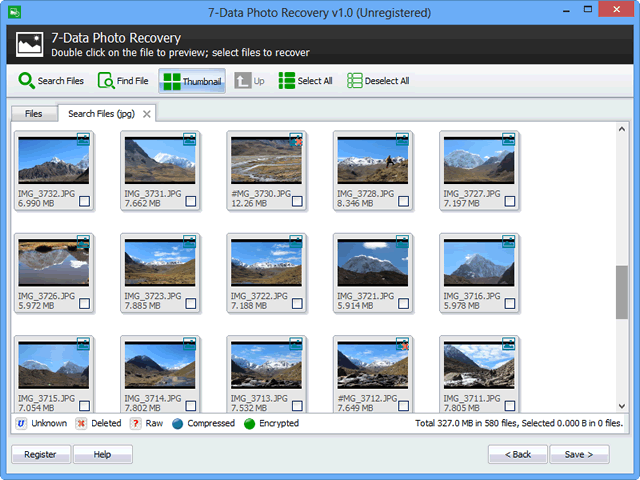Click image type badge on IMG_3723.JPG
The height and width of the screenshot is (480, 640).
tap(189, 242)
